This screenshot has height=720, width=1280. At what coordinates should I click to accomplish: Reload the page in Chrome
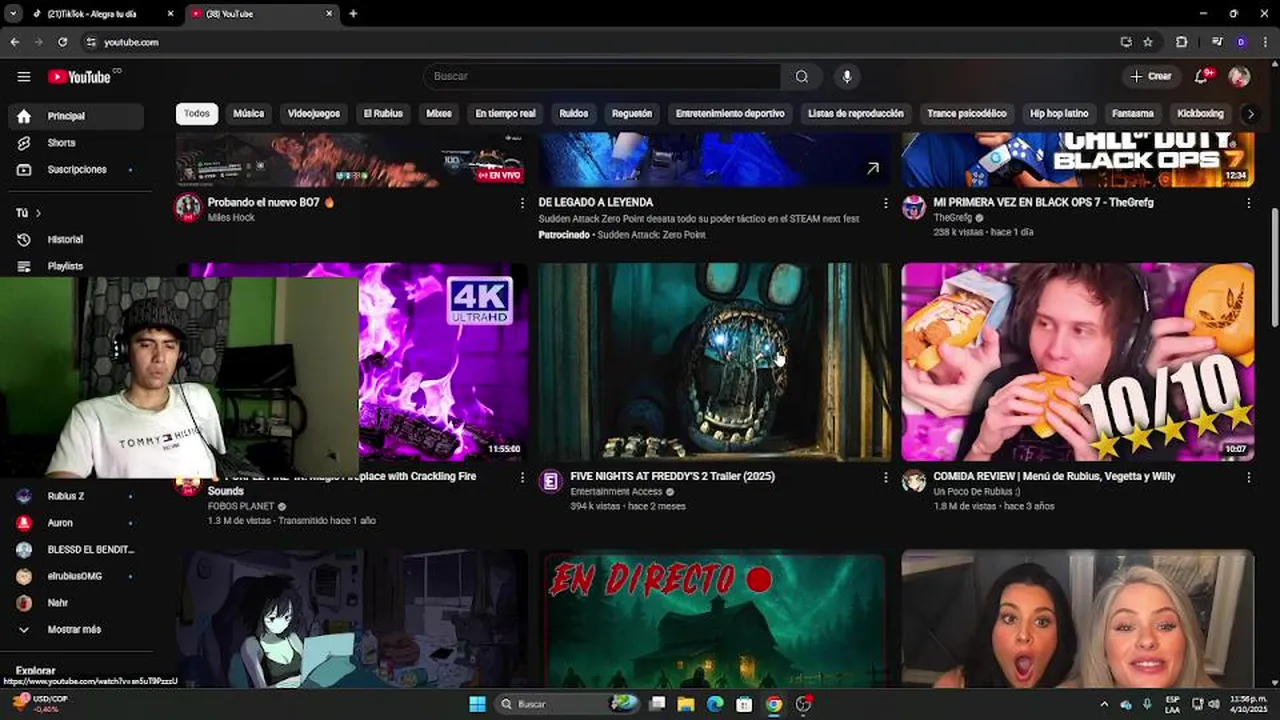coord(62,42)
